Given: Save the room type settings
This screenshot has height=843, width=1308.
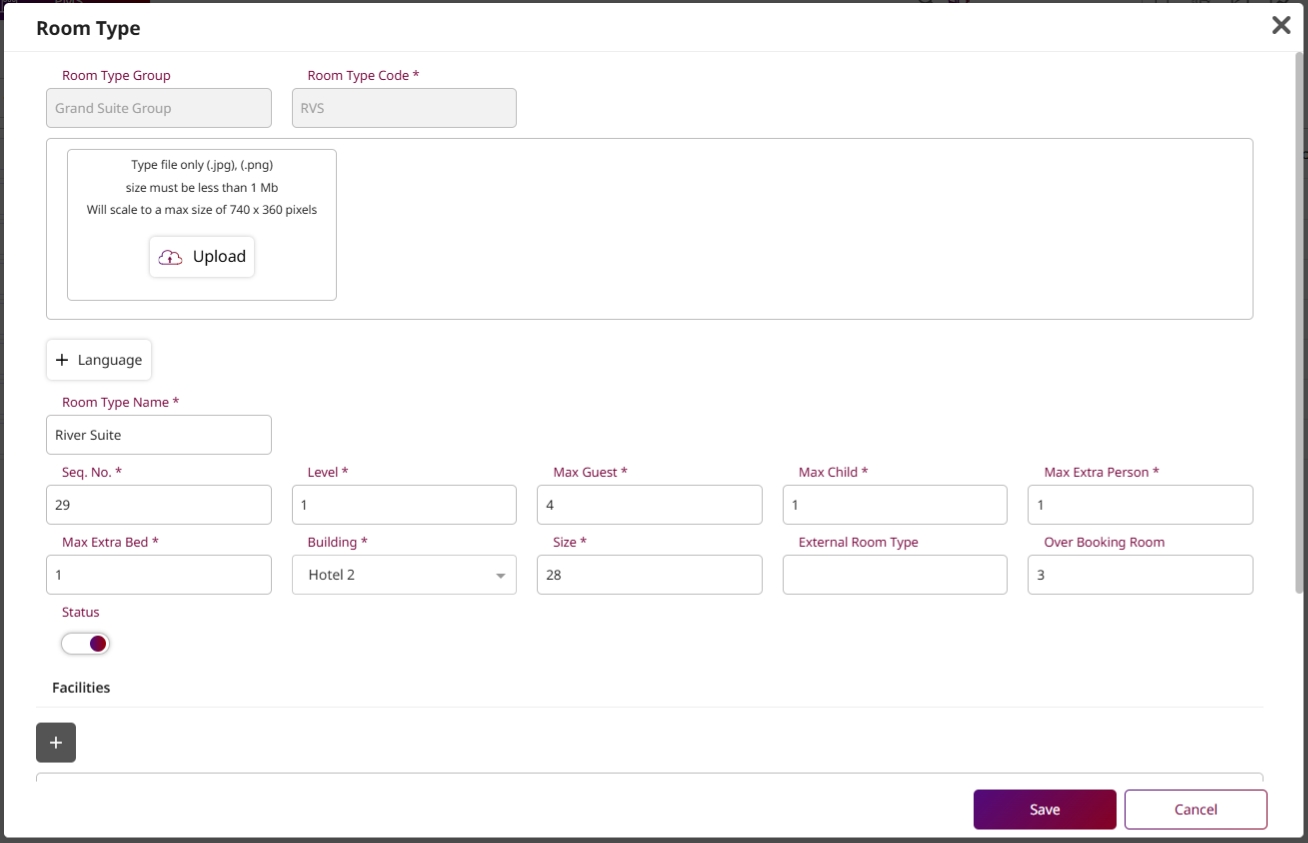Looking at the screenshot, I should tap(1044, 810).
